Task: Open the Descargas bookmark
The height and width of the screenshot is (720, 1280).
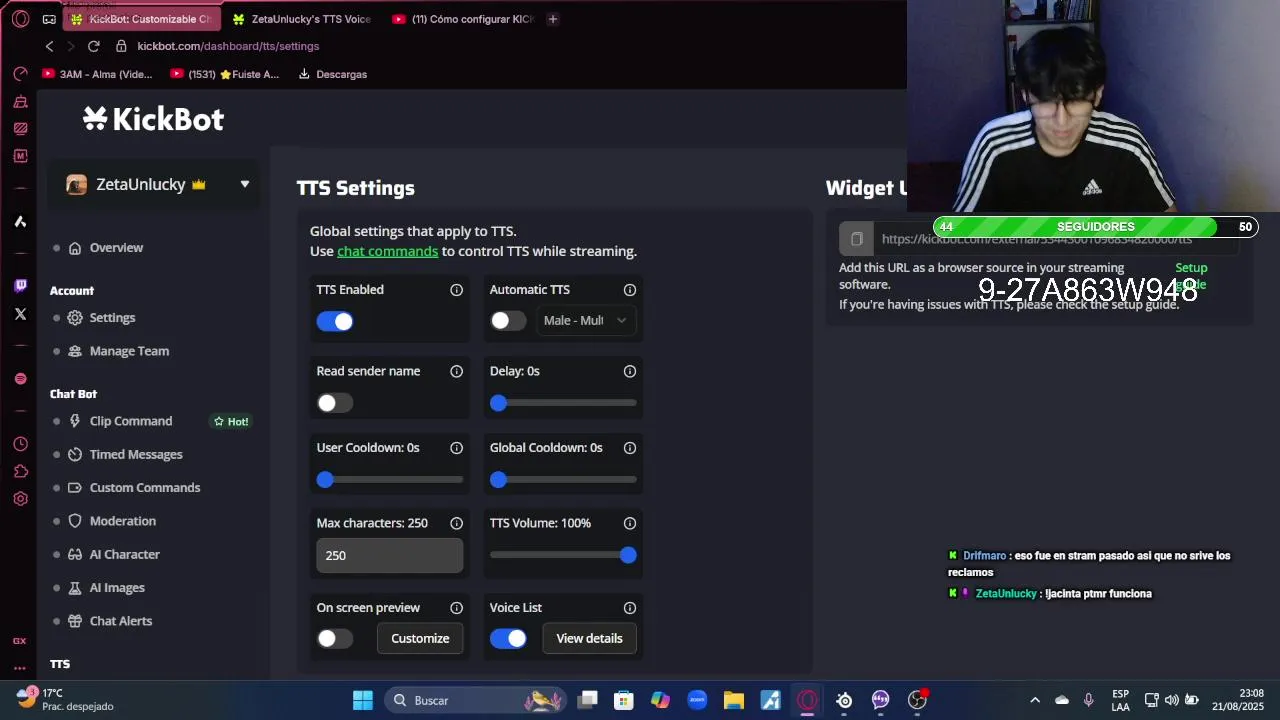Action: coord(333,74)
